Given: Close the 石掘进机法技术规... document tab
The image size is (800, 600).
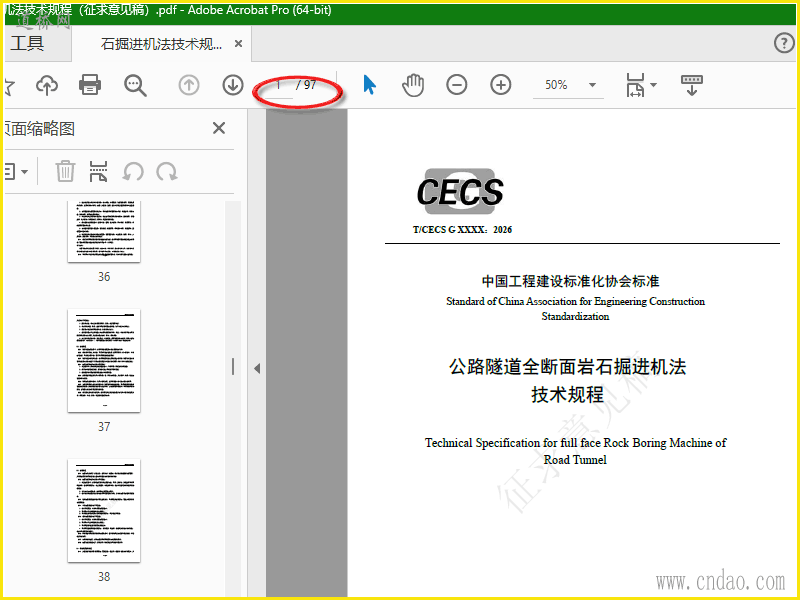Looking at the screenshot, I should [x=238, y=44].
